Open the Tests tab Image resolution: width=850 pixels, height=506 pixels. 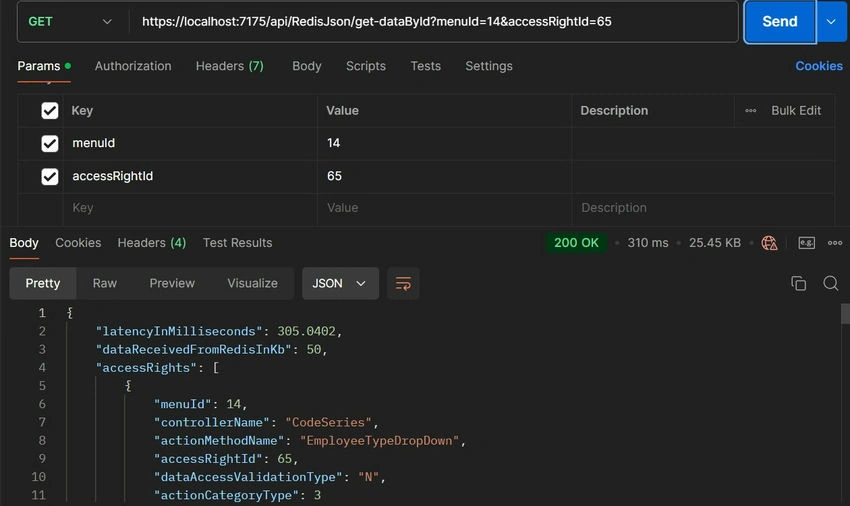(426, 66)
